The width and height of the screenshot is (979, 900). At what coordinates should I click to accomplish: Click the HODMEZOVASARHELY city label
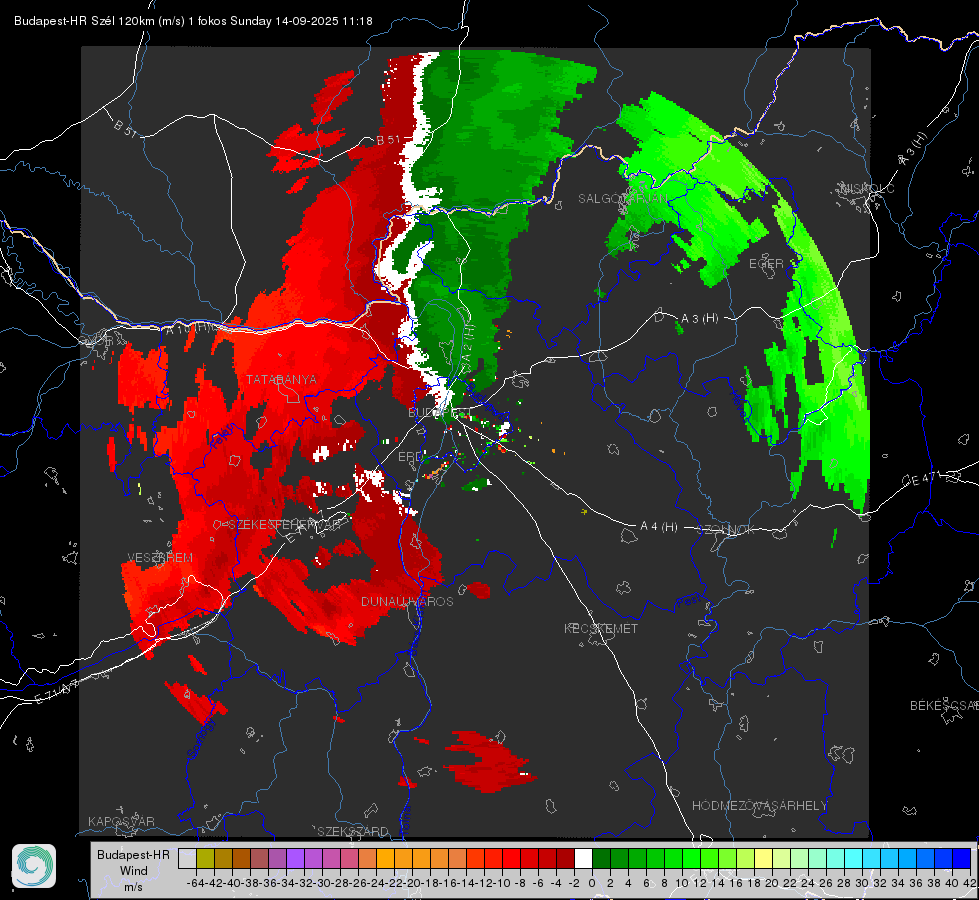759,806
